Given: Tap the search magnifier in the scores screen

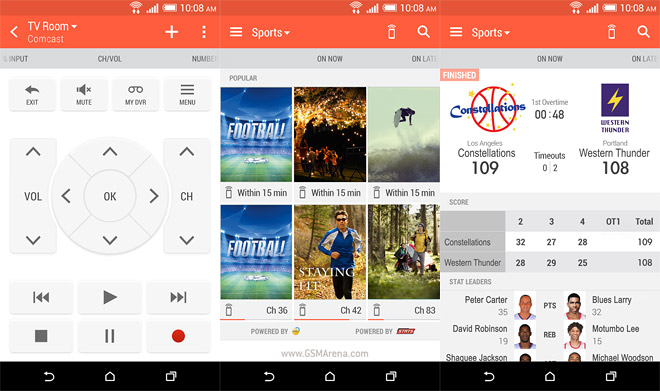Looking at the screenshot, I should coord(643,32).
